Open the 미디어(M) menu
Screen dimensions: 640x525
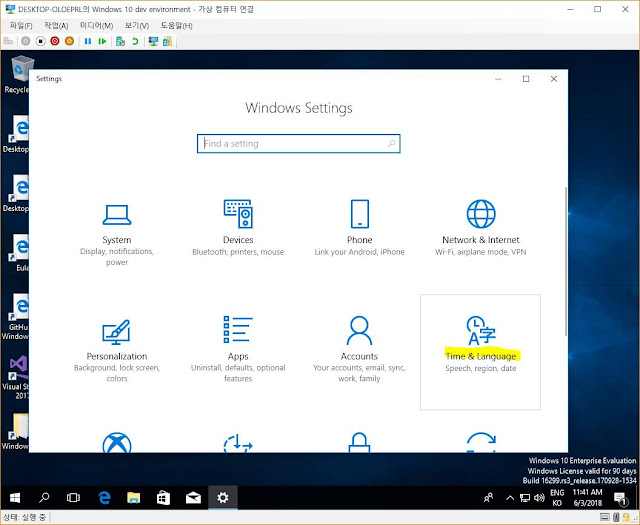coord(96,26)
